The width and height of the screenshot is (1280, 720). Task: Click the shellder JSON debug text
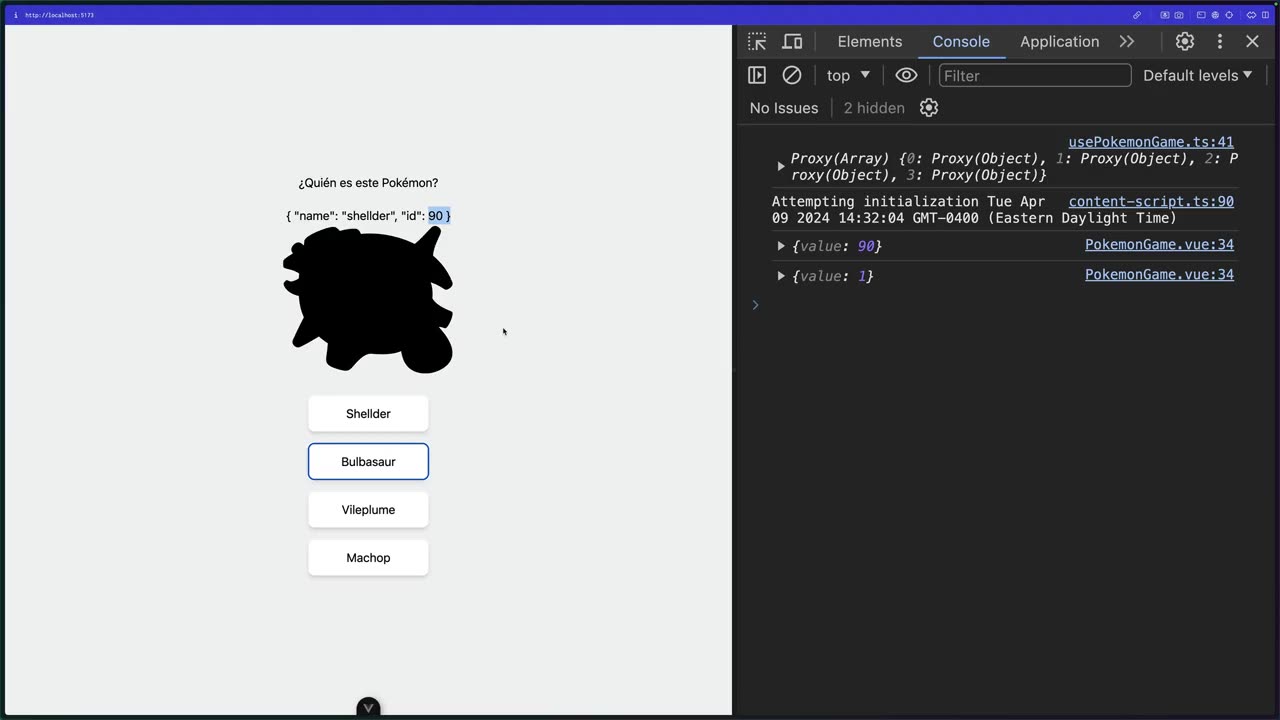coord(368,216)
